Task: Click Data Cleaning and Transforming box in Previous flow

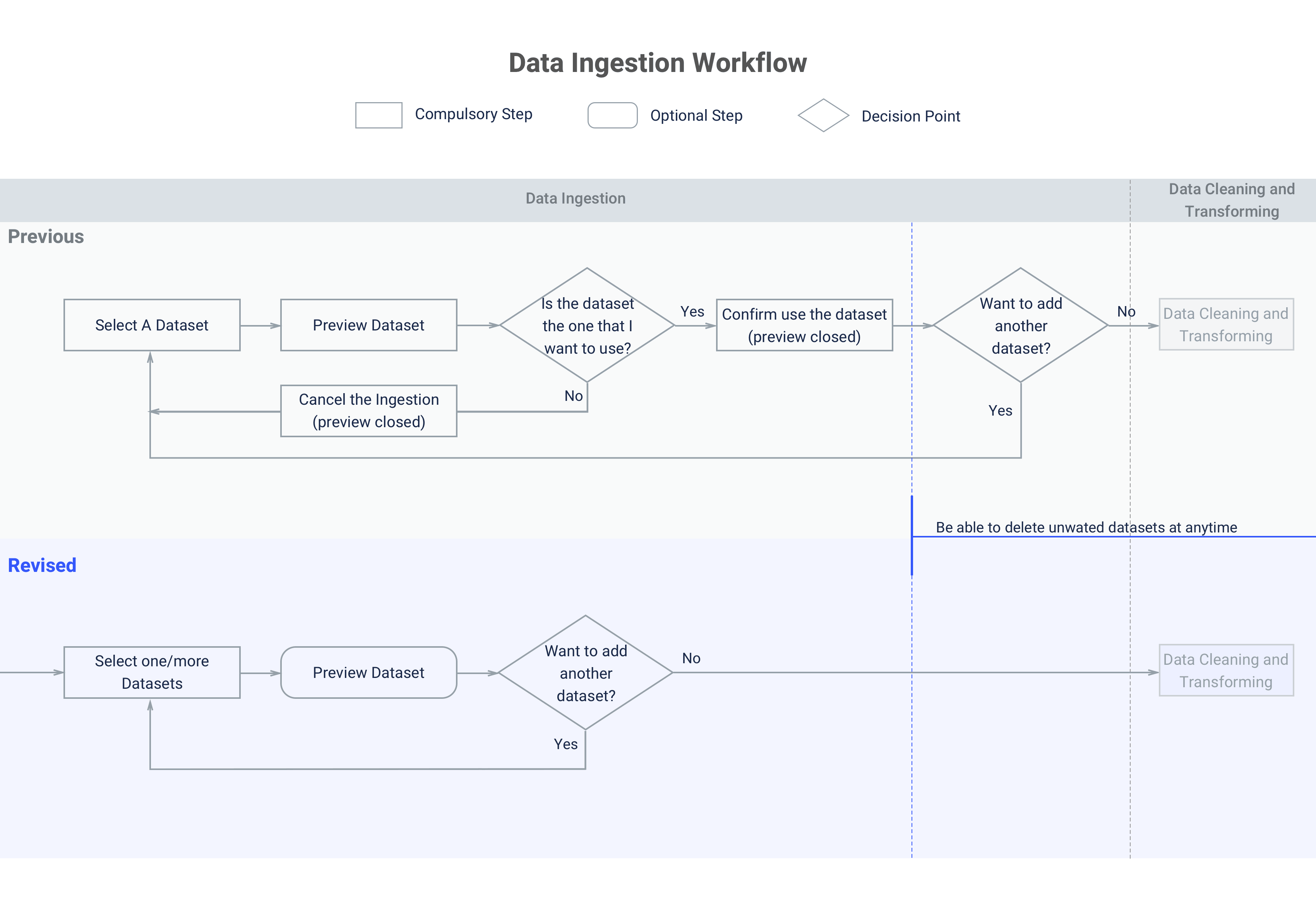Action: click(x=1226, y=325)
